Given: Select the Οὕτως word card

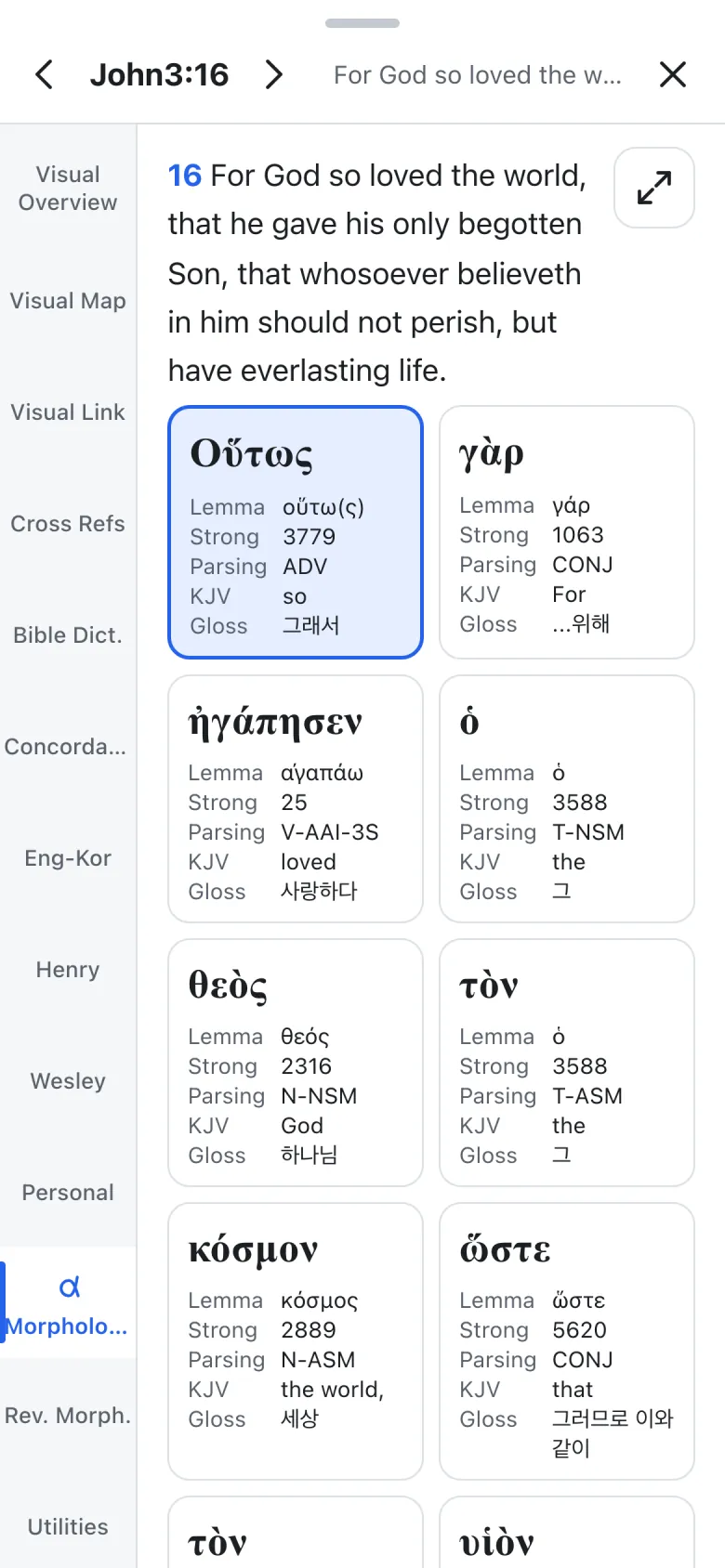Looking at the screenshot, I should point(296,532).
